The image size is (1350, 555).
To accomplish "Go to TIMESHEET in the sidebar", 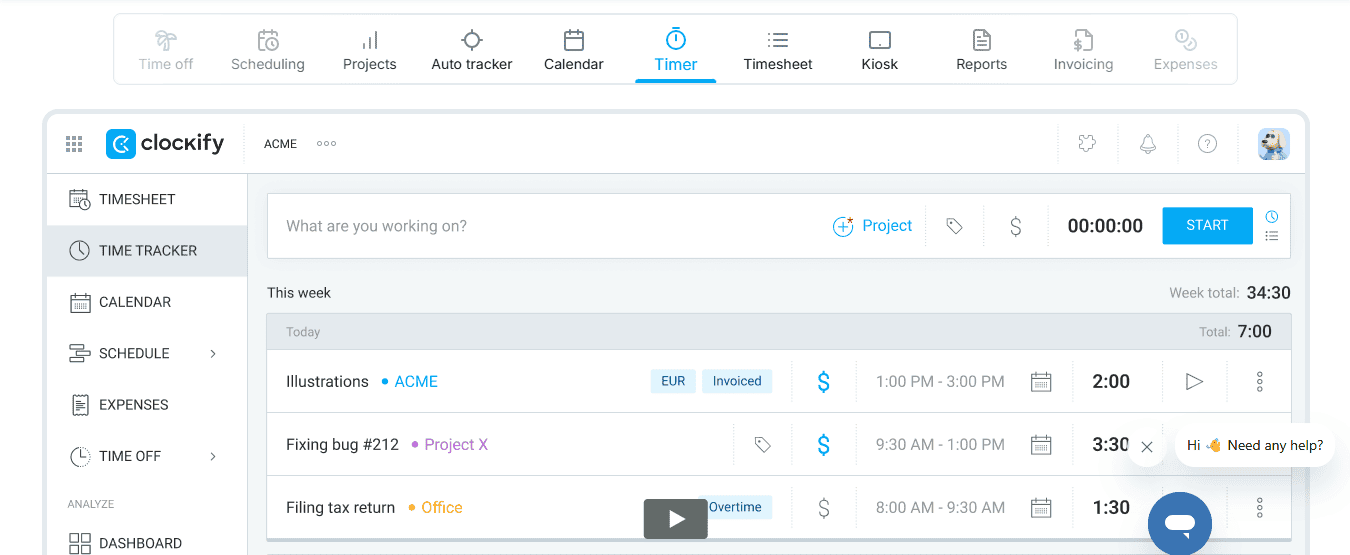I will [x=147, y=199].
